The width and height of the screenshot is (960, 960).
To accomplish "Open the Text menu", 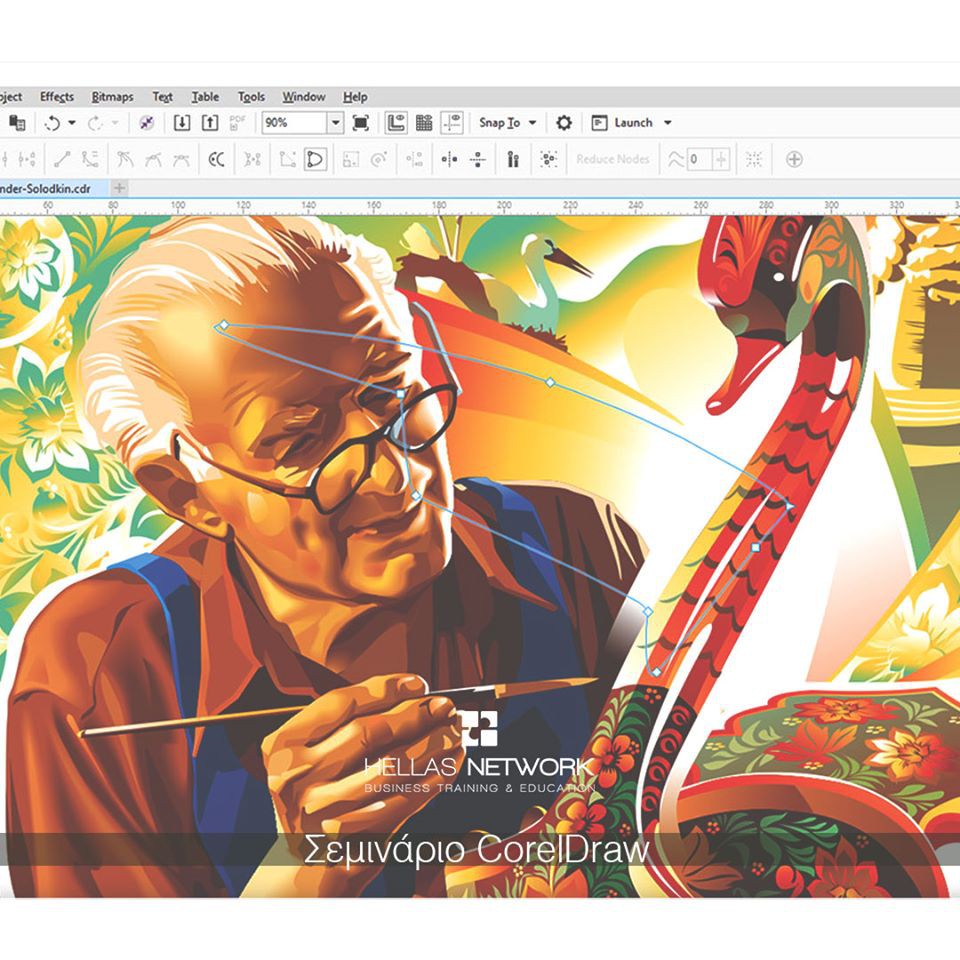I will 162,97.
